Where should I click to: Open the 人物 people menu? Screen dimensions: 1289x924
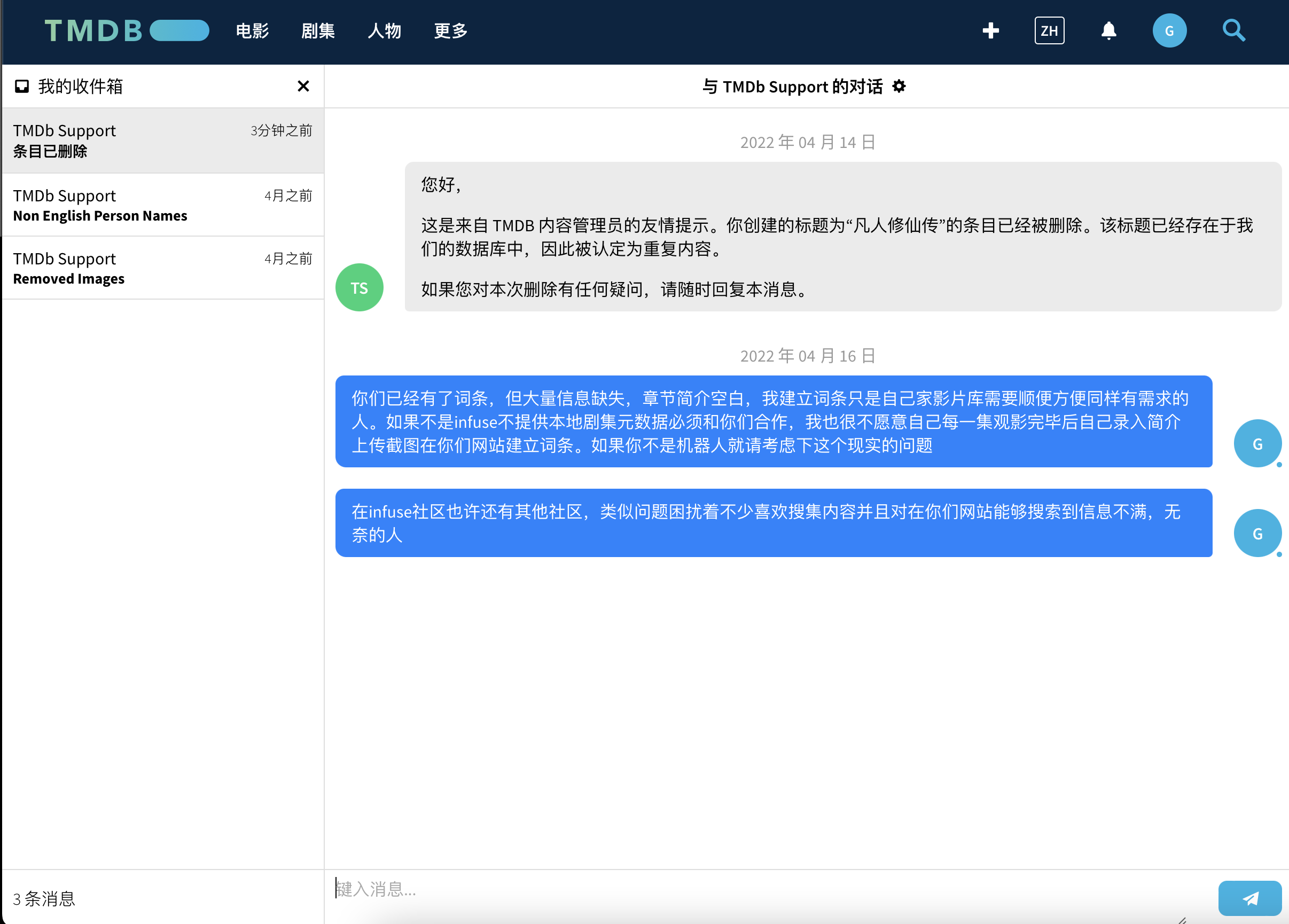coord(384,30)
